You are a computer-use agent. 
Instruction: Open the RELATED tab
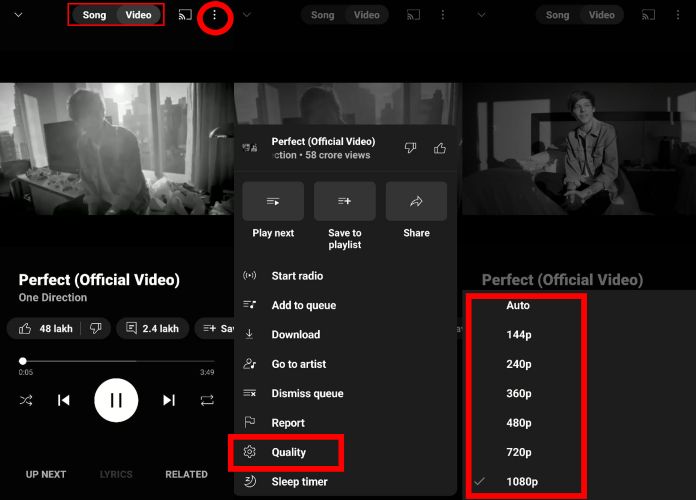(x=186, y=474)
